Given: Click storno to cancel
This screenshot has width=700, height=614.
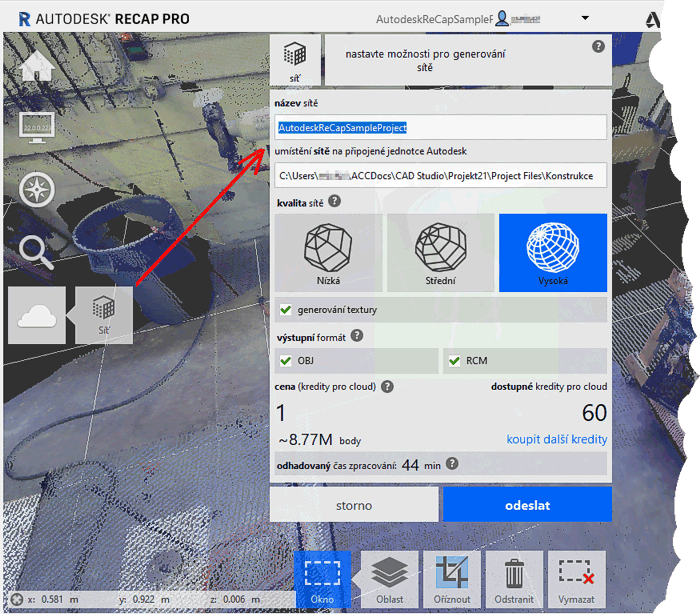Looking at the screenshot, I should (354, 505).
